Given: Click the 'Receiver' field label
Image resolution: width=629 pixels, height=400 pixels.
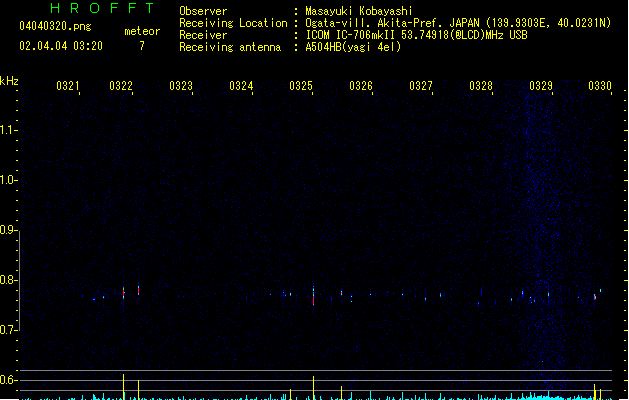Looking at the screenshot, I should coord(203,35).
